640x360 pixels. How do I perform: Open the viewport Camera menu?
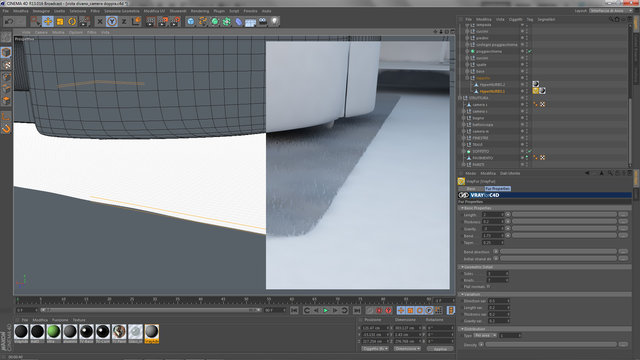tap(41, 32)
